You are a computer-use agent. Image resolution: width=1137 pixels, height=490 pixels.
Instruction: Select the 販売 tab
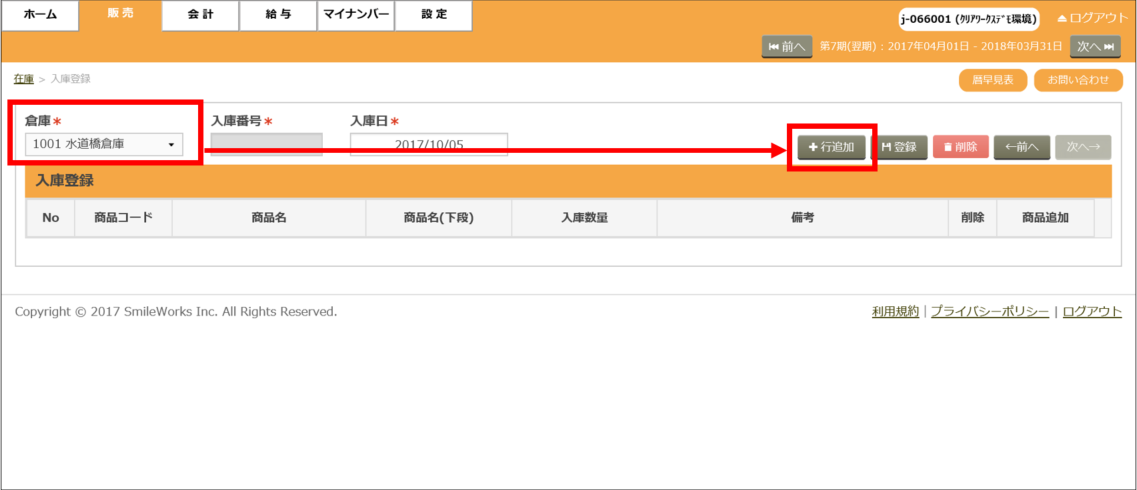pos(120,15)
